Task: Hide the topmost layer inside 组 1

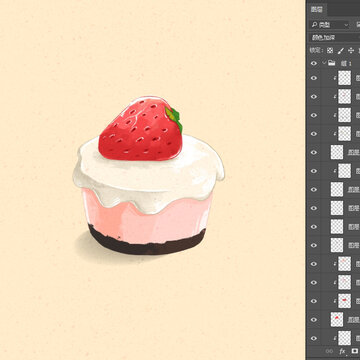Action: (314, 78)
